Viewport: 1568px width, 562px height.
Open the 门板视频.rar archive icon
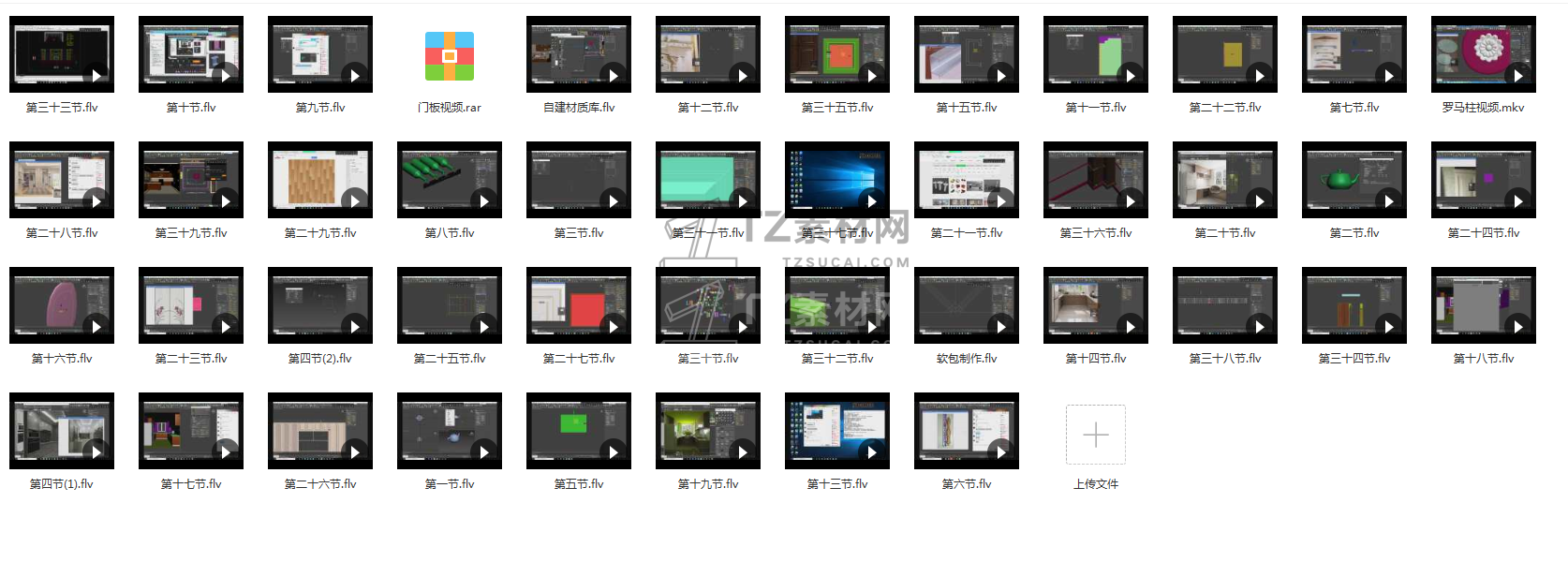tap(450, 55)
